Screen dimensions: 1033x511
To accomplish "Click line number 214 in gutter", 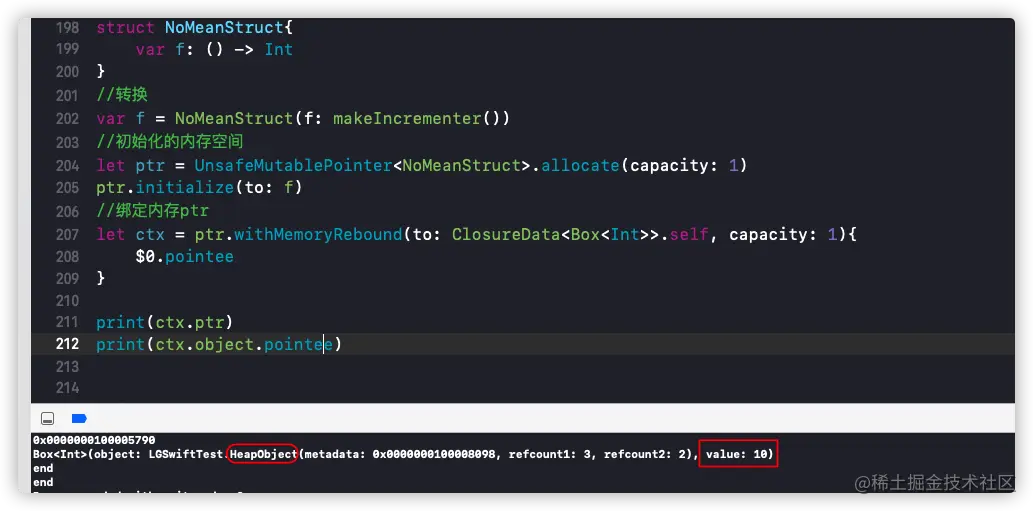I will tap(68, 387).
